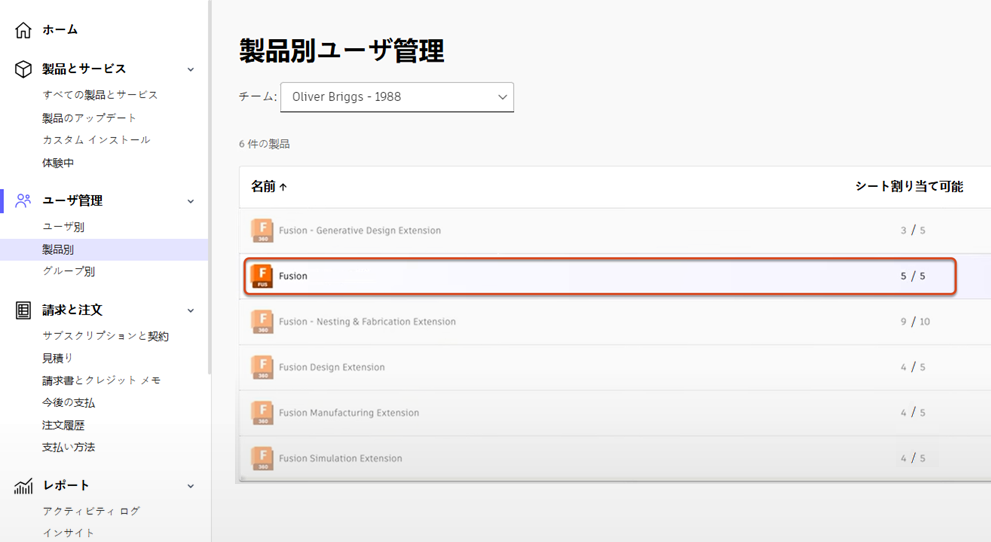Open the Fusion Manufacturing Extension row
Image resolution: width=991 pixels, height=542 pixels.
pyautogui.click(x=614, y=413)
